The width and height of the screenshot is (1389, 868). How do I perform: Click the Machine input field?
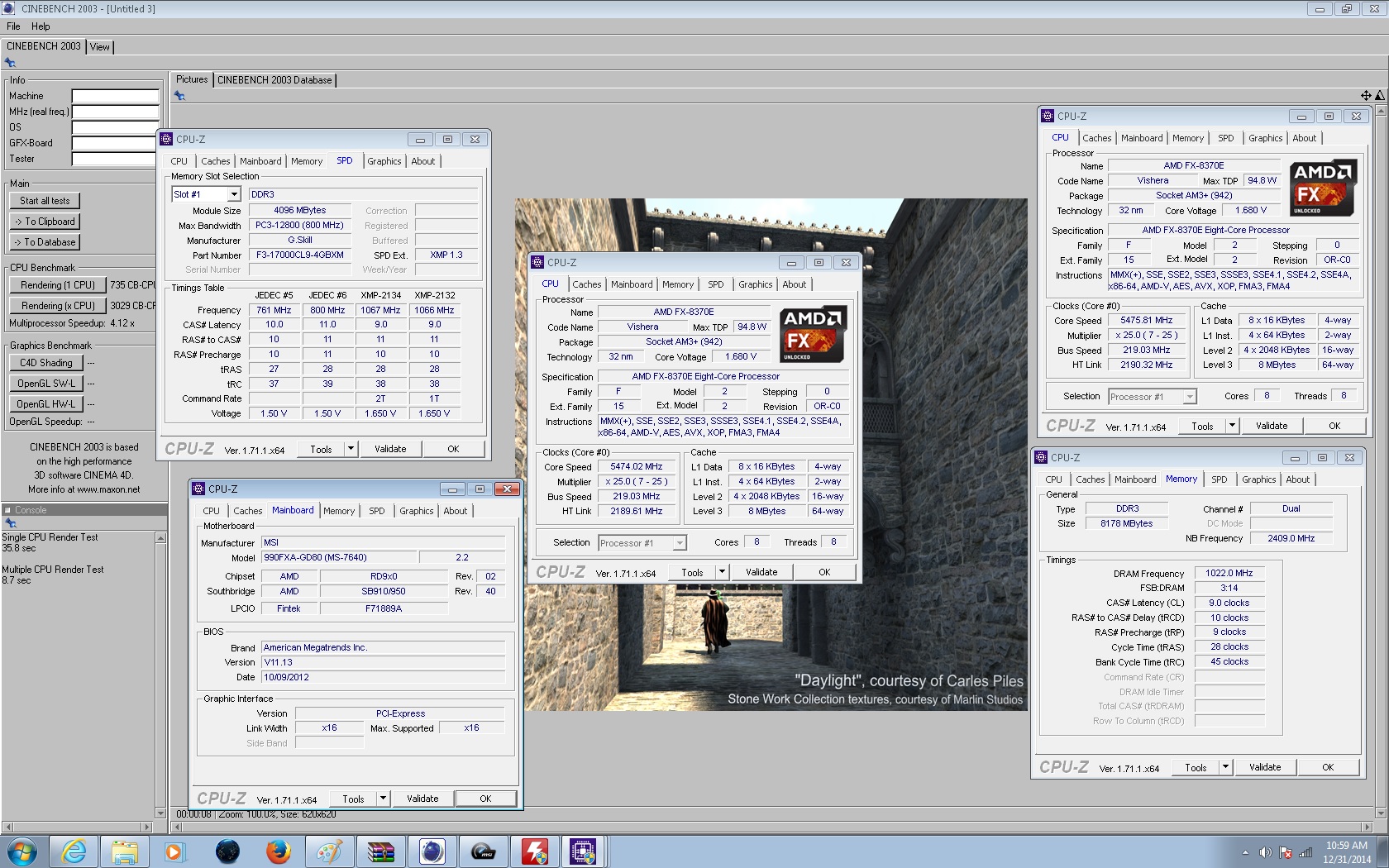(115, 96)
